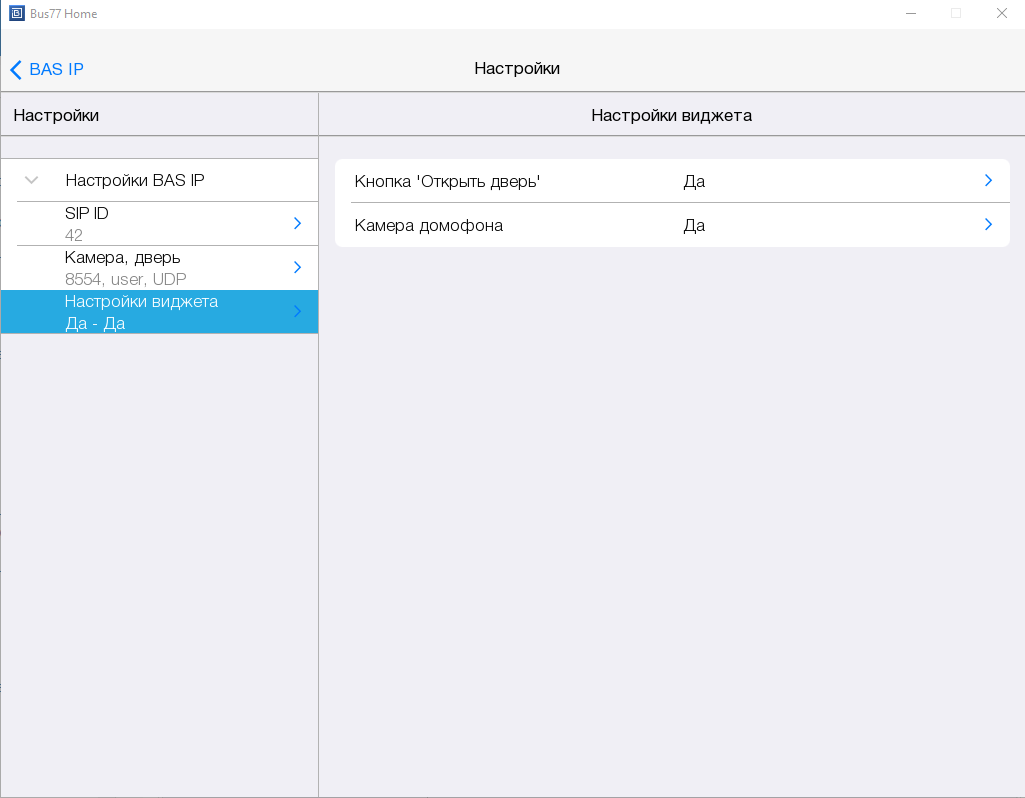Click the Bus77 Home app icon
The width and height of the screenshot is (1025, 798).
[16, 14]
